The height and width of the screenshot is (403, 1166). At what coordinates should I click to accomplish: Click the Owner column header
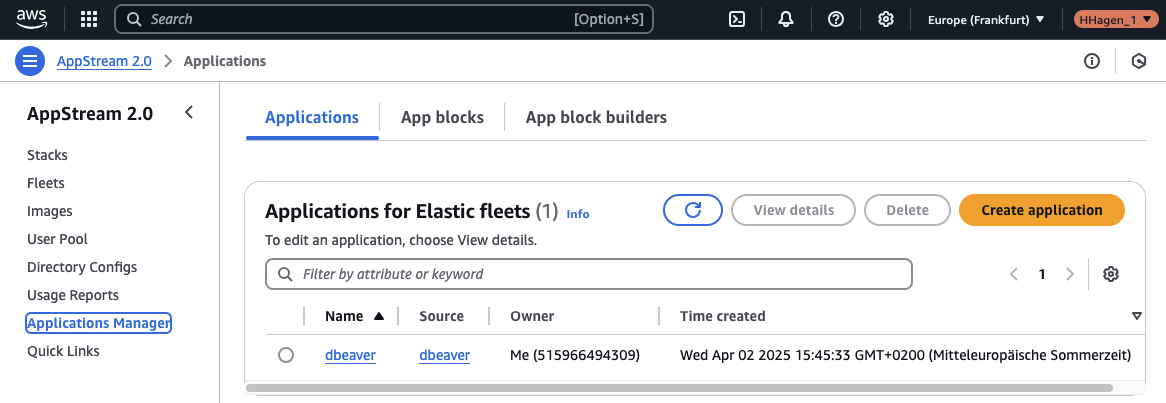click(x=532, y=316)
